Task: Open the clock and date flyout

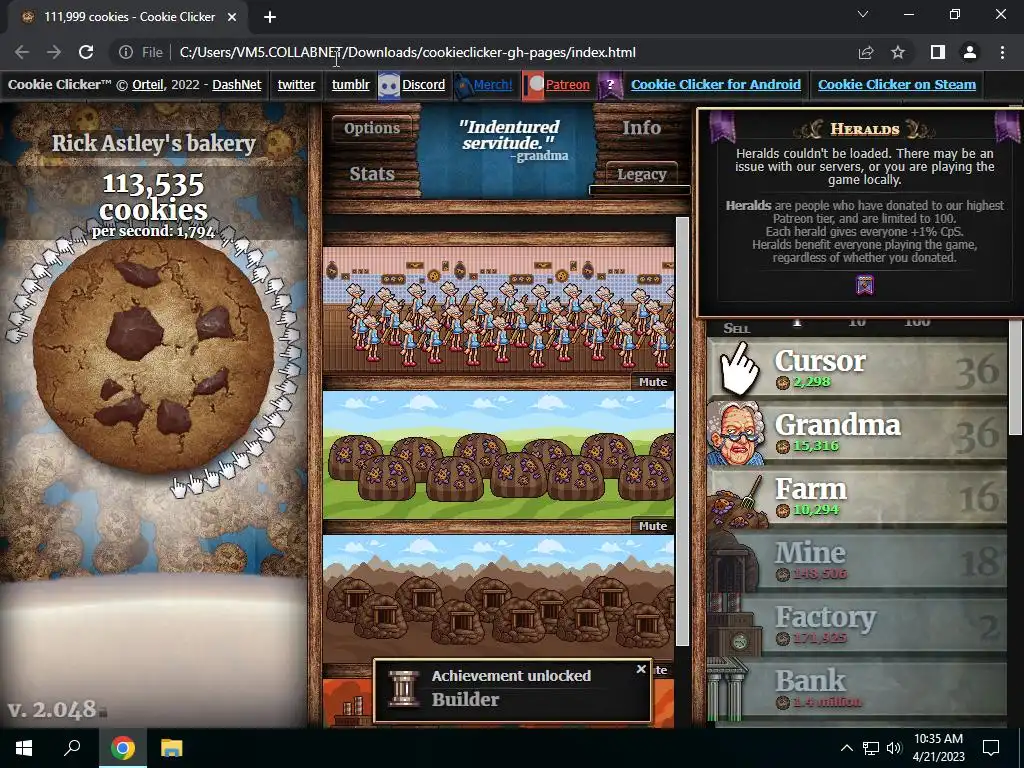Action: pyautogui.click(x=938, y=748)
